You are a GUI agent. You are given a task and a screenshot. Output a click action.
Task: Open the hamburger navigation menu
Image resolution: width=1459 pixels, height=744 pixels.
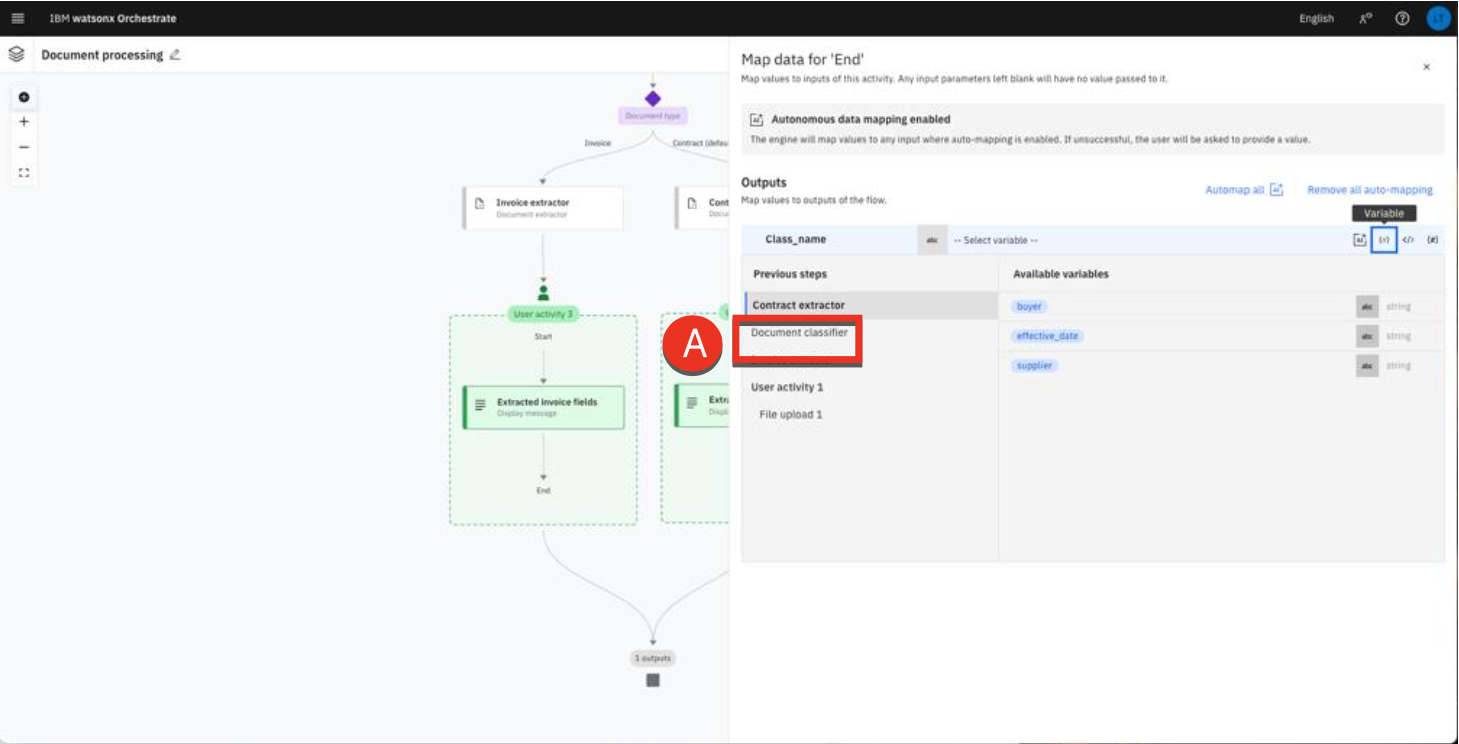tap(18, 18)
